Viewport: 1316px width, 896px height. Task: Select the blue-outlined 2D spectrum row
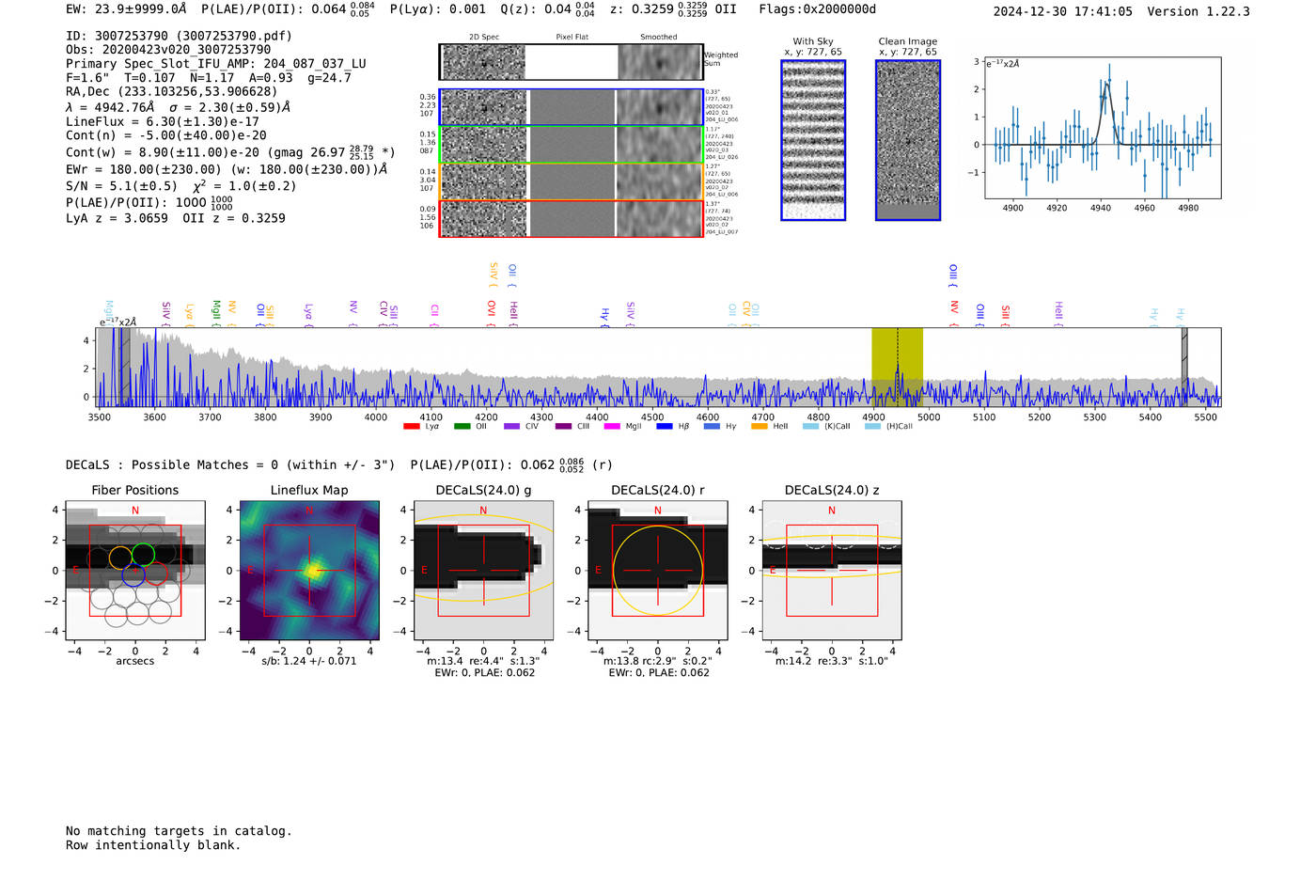tap(572, 107)
